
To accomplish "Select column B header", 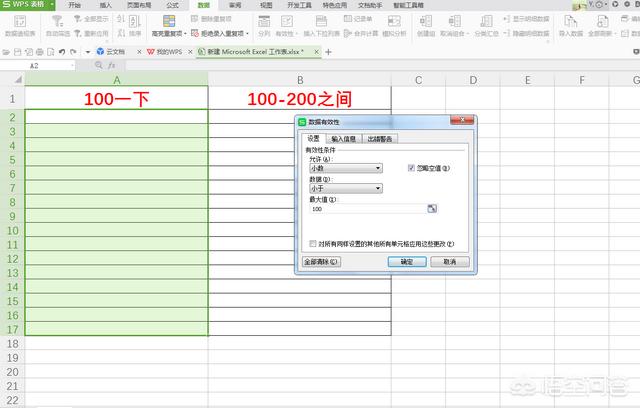I will pyautogui.click(x=300, y=80).
